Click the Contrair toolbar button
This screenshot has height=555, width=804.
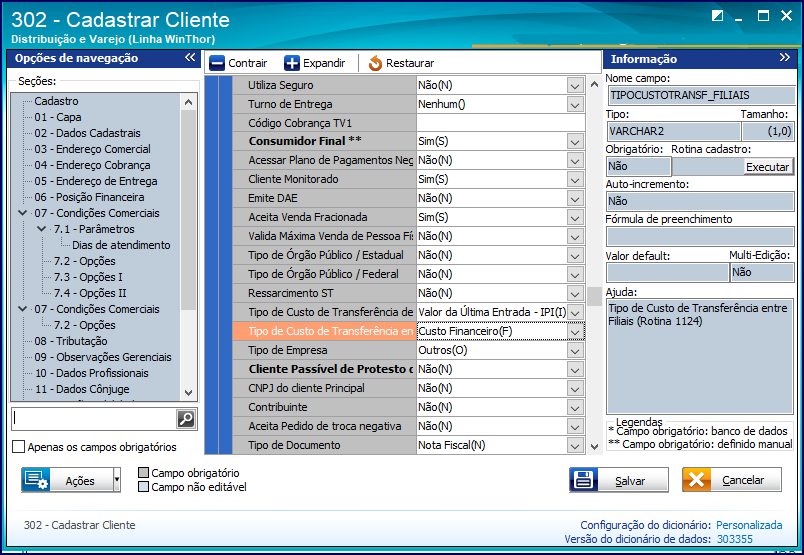click(x=239, y=63)
